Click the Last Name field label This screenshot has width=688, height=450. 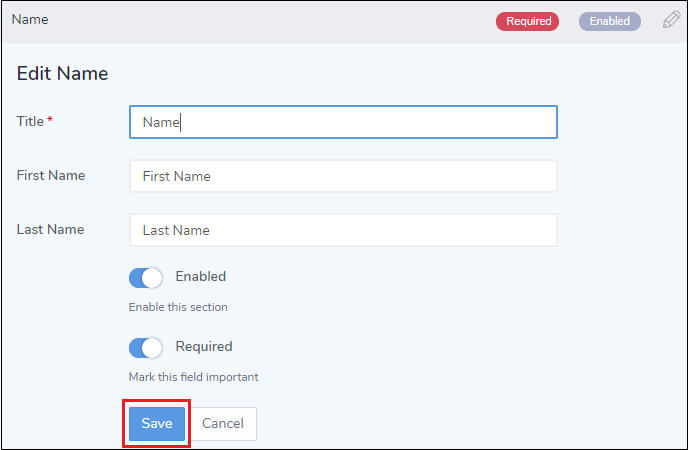pos(50,229)
